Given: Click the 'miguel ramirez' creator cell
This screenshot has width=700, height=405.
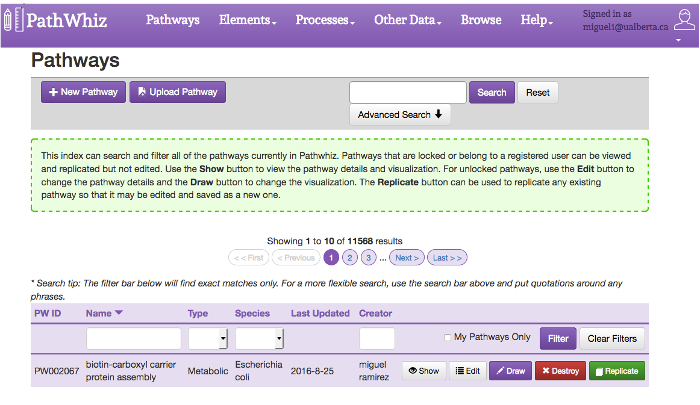Looking at the screenshot, I should 374,371.
